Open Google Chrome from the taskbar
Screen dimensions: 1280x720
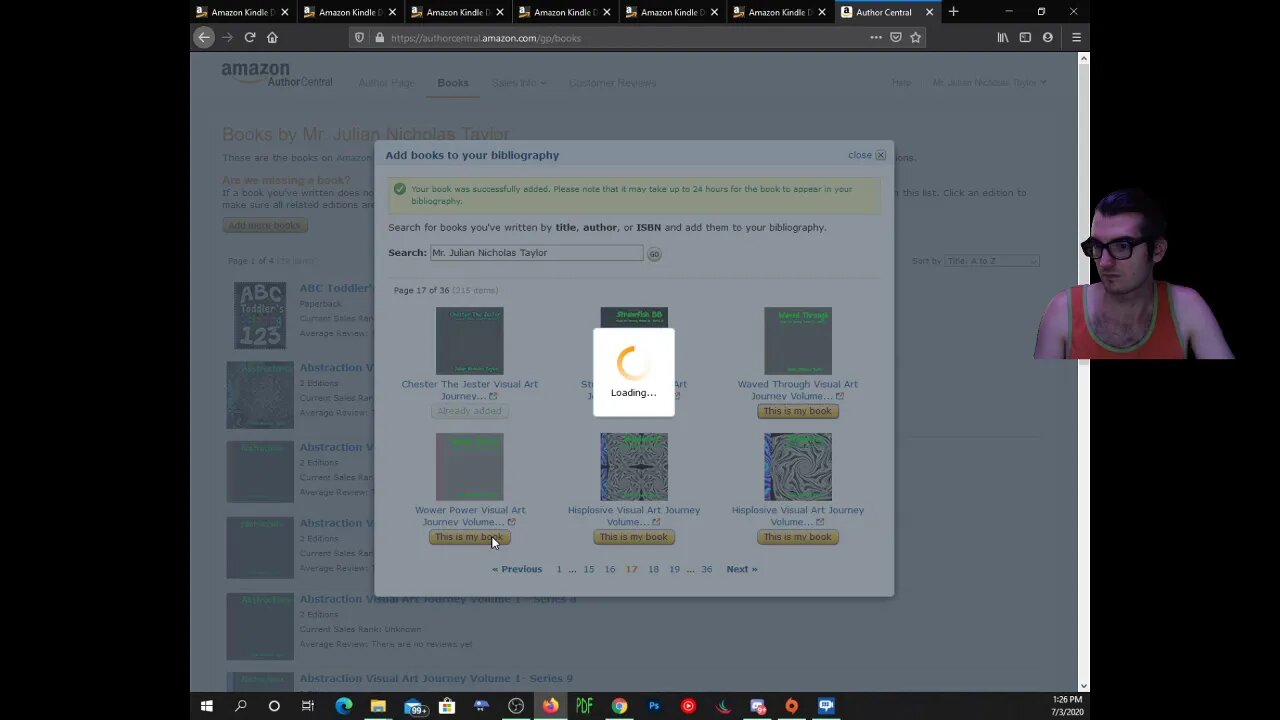point(620,706)
